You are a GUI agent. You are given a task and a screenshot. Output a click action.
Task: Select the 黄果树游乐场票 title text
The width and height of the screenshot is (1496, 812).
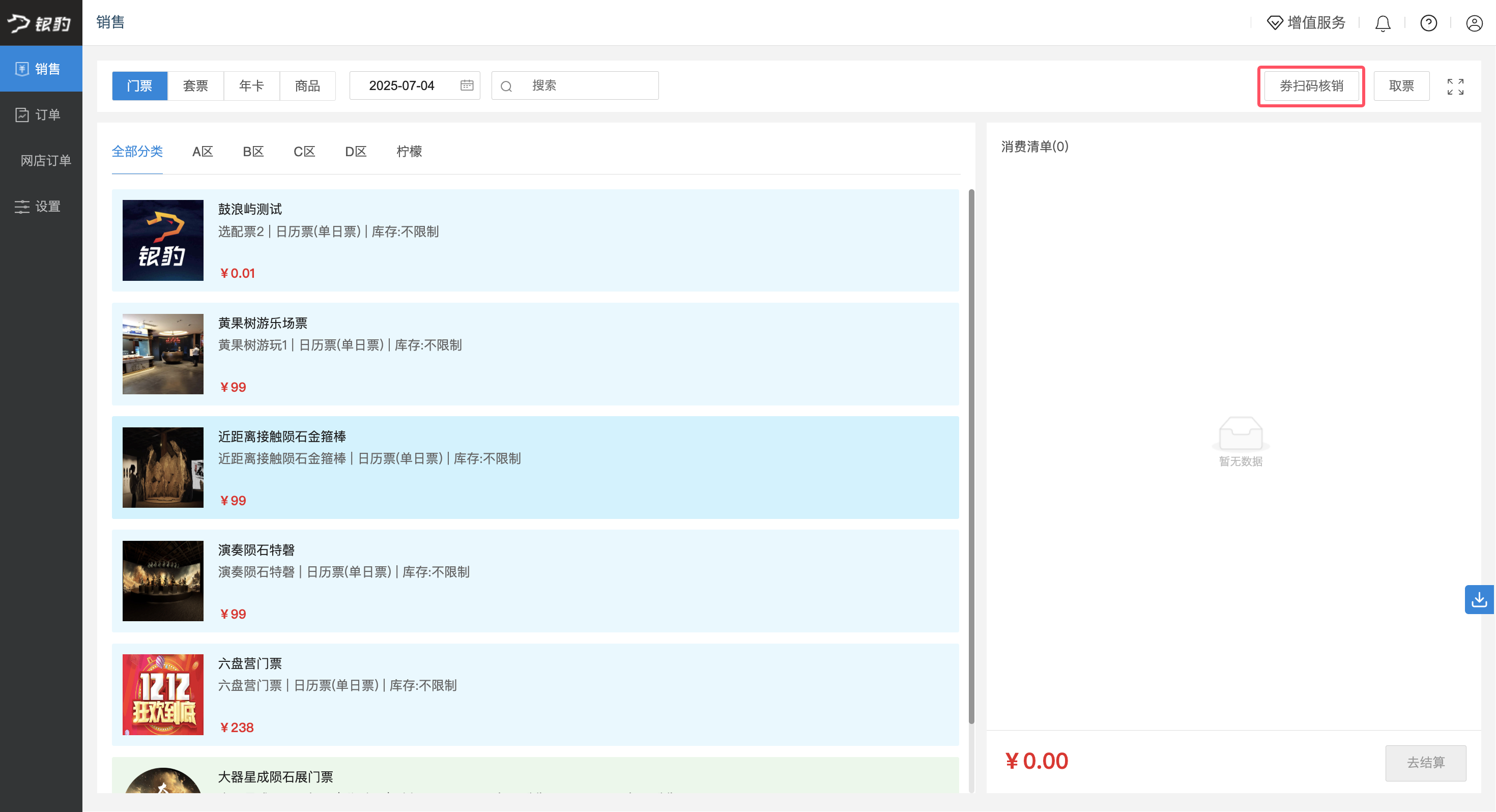[x=263, y=323]
